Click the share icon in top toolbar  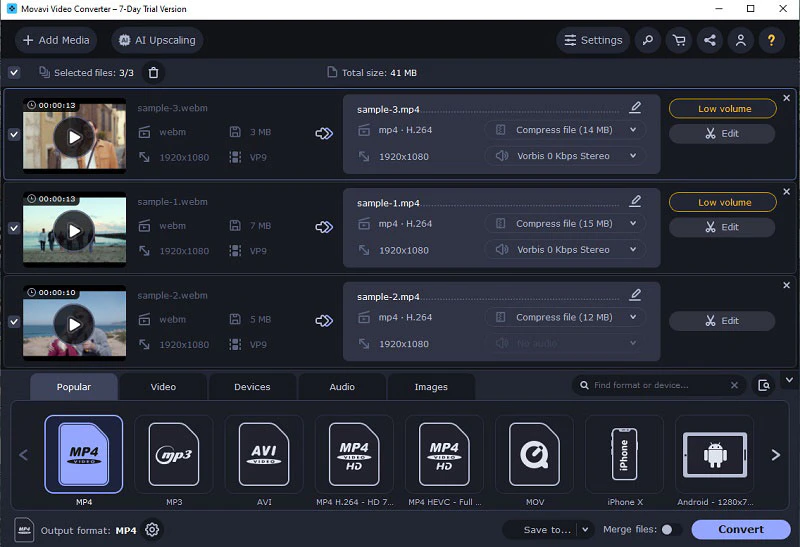710,40
